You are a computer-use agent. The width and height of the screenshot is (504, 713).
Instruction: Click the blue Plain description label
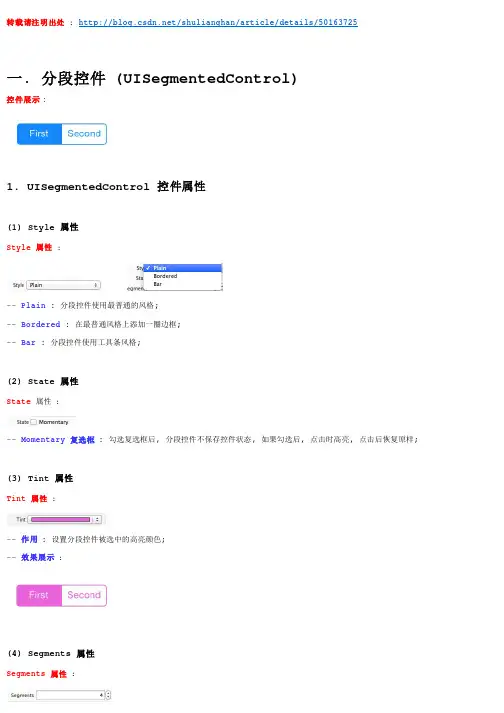(x=33, y=305)
